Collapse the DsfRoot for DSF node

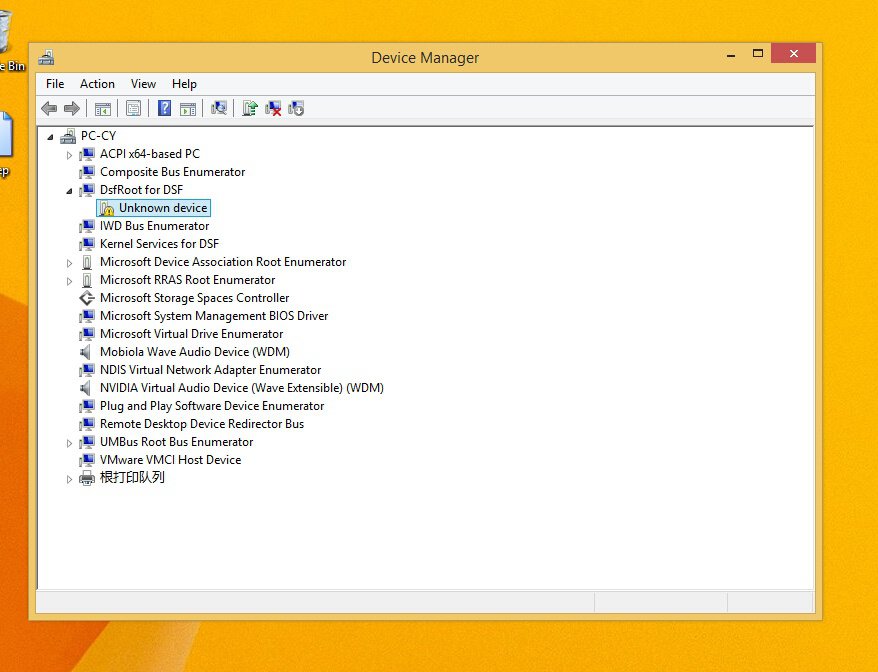coord(69,190)
